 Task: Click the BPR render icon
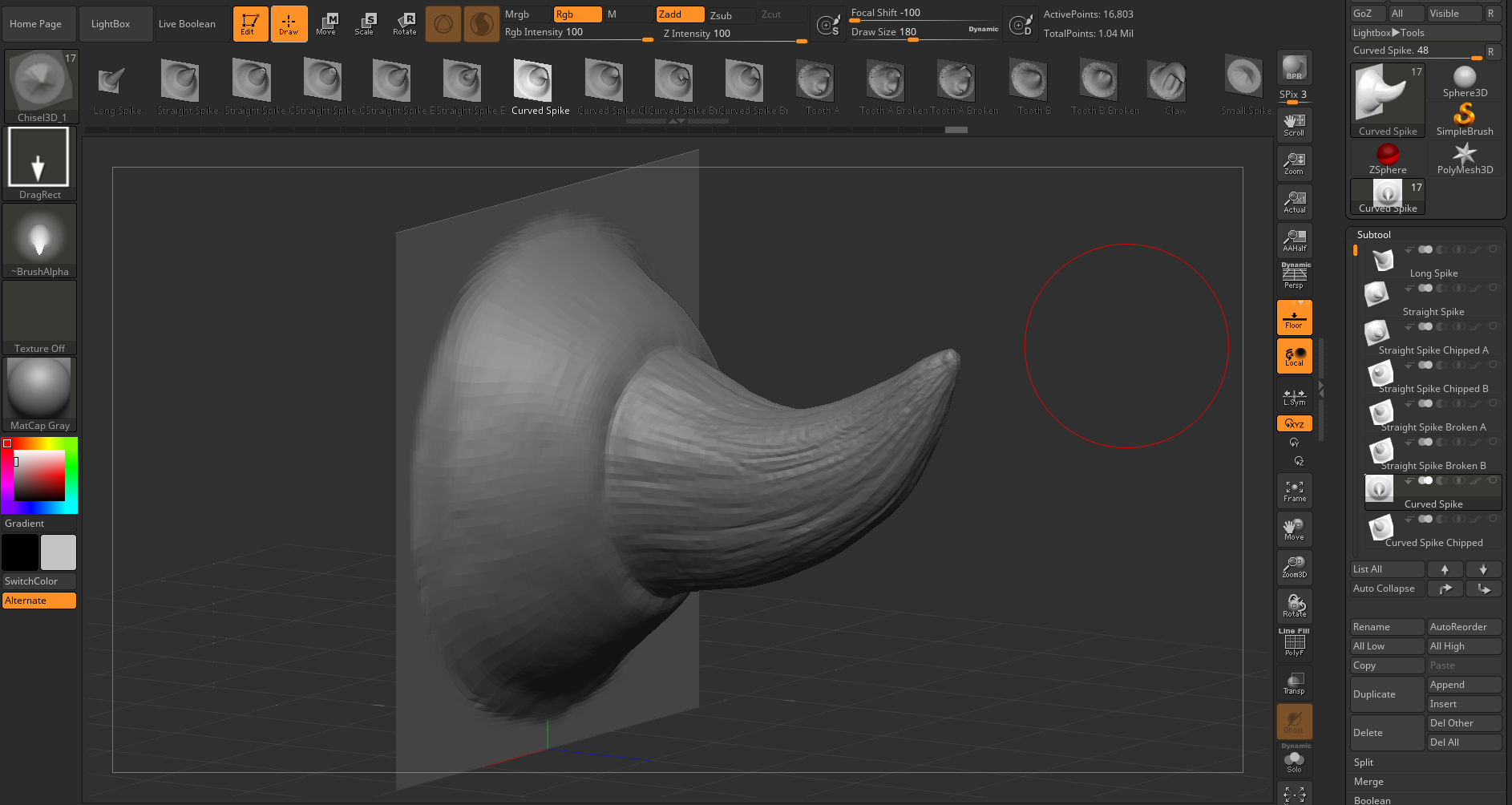click(x=1294, y=68)
